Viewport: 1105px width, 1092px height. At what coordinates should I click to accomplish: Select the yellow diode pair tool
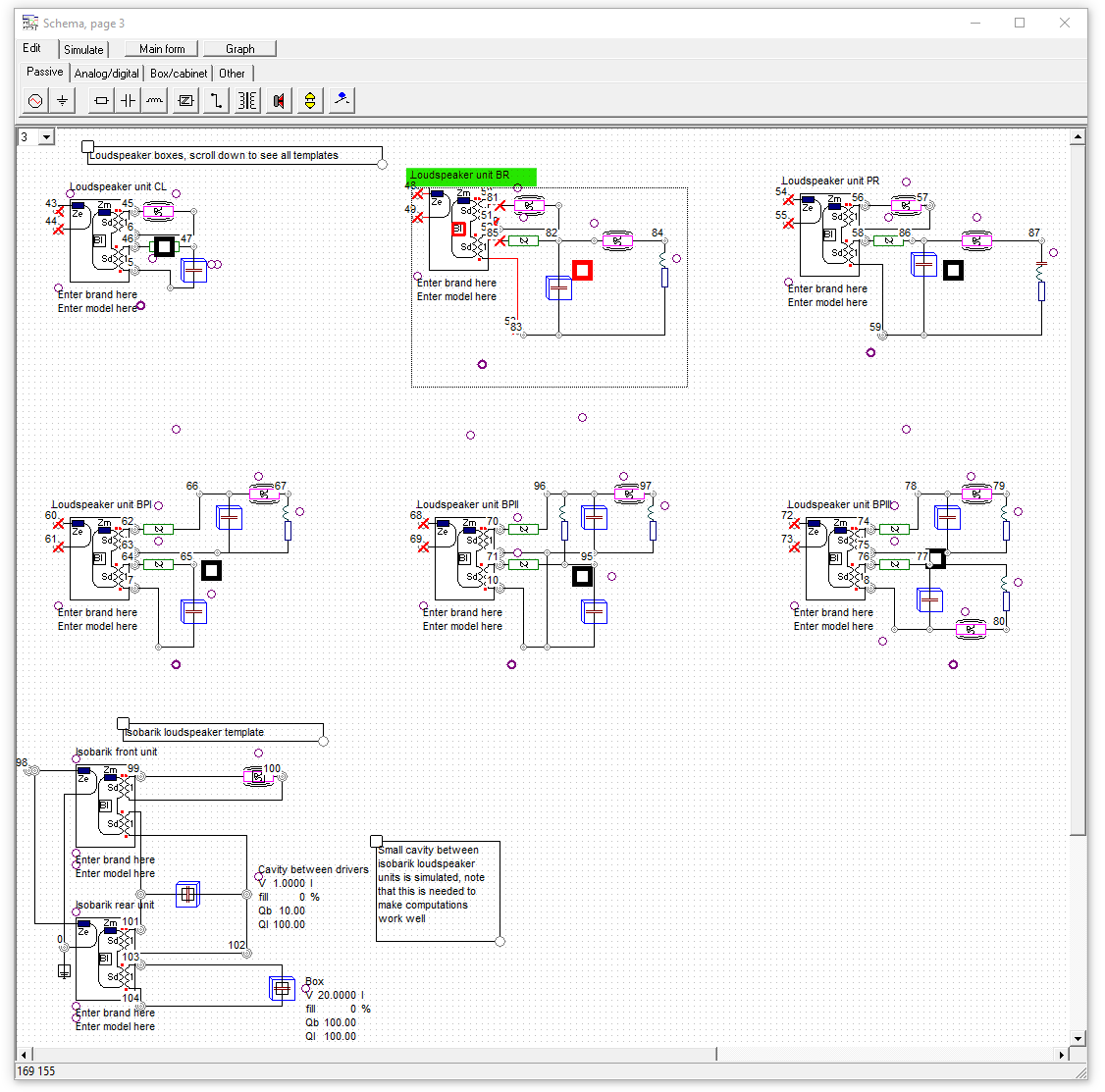[x=309, y=99]
